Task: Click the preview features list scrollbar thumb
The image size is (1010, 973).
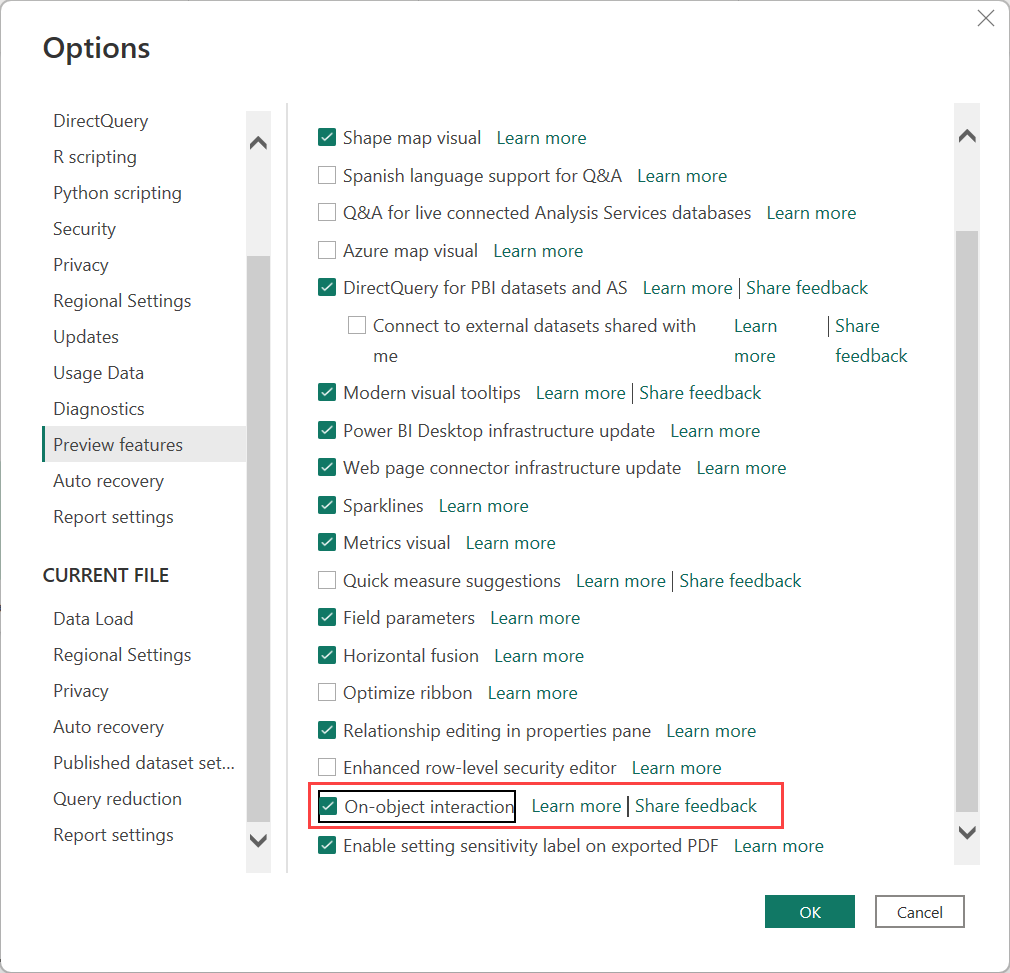Action: pyautogui.click(x=967, y=522)
